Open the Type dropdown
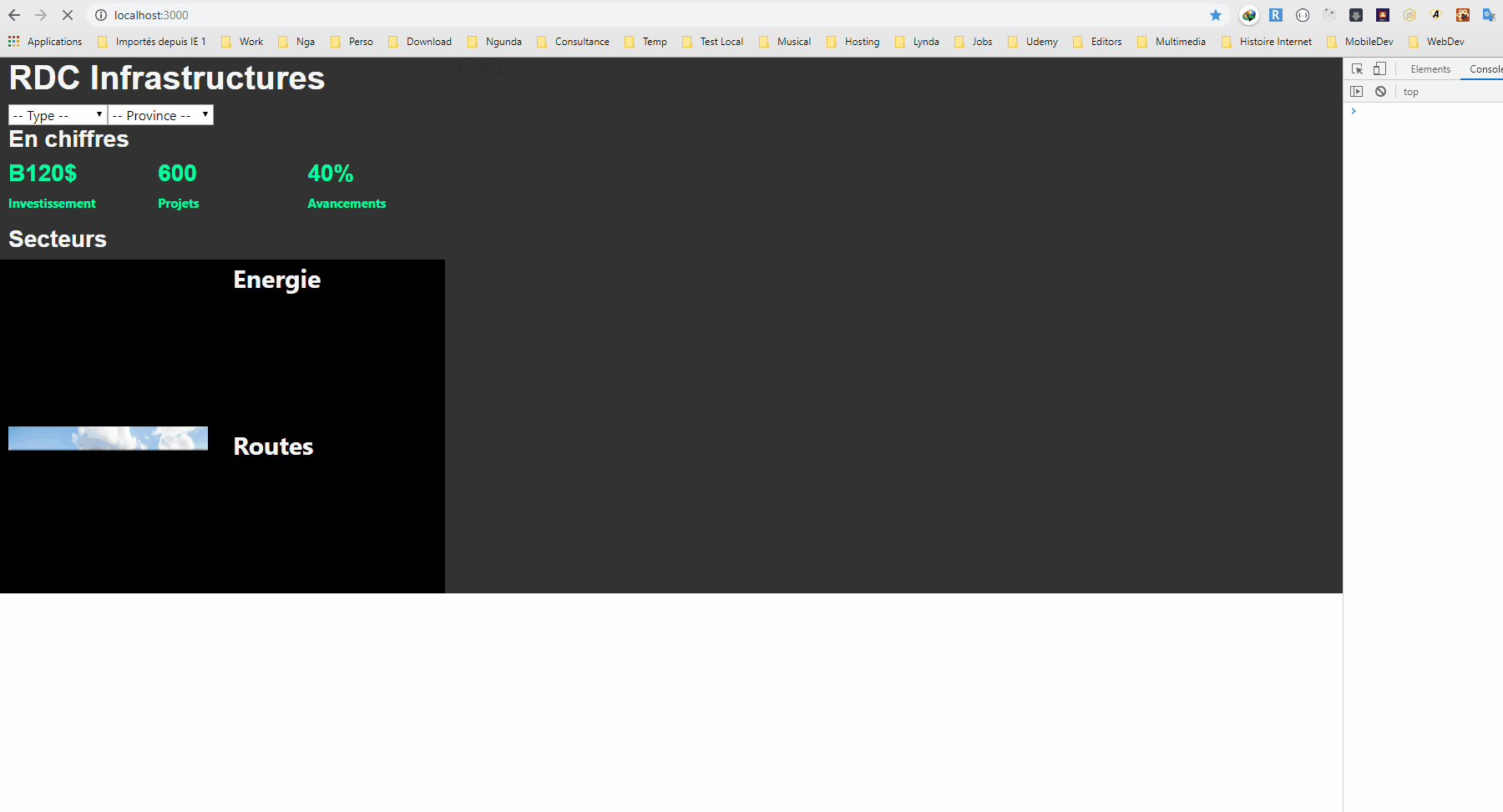This screenshot has width=1503, height=812. pos(58,115)
